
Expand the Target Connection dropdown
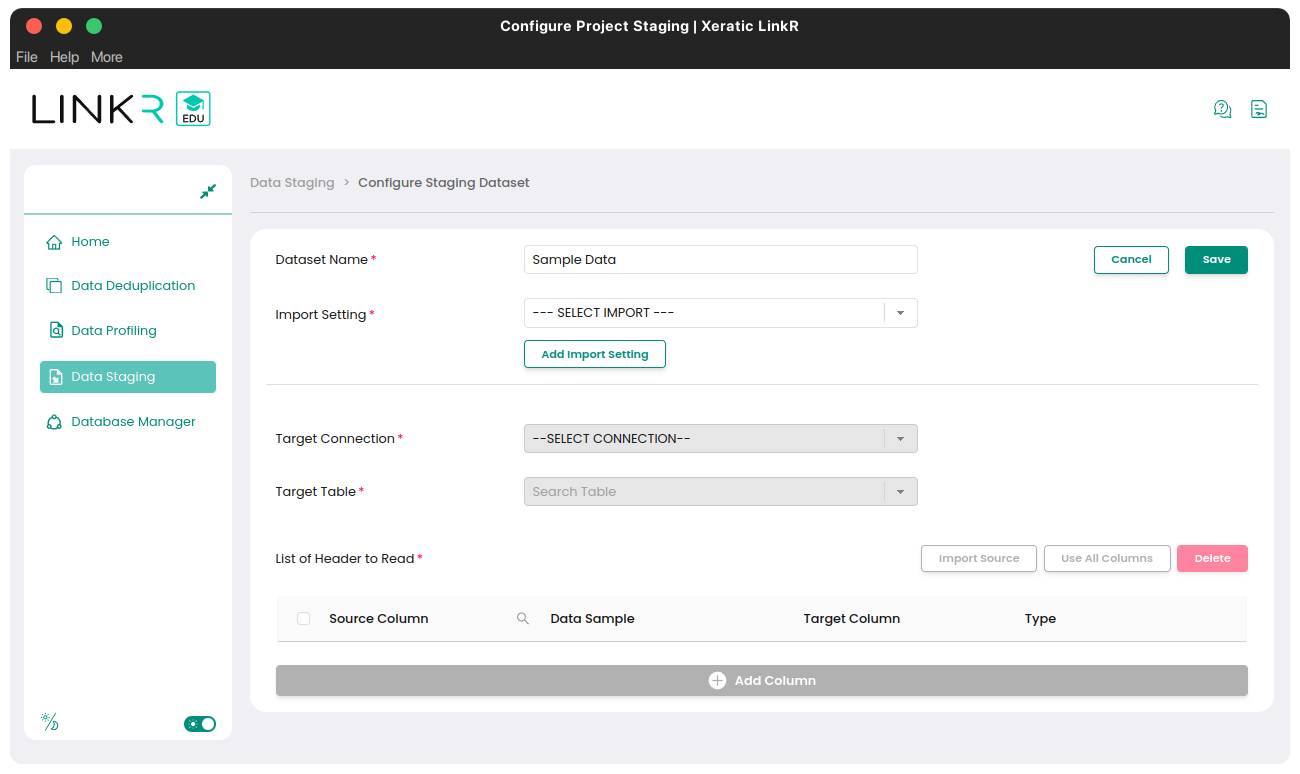point(721,438)
